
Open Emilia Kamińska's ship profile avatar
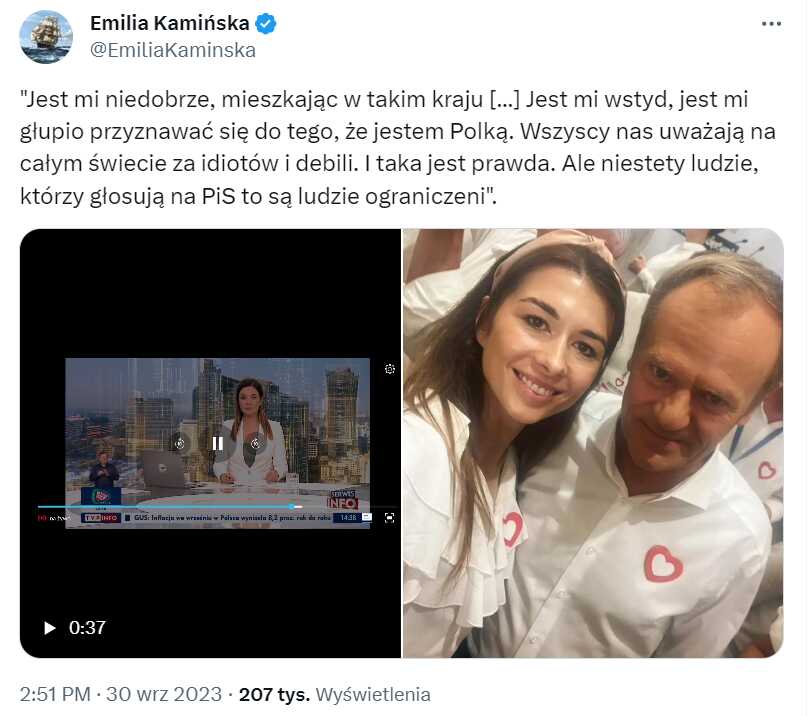pos(46,37)
